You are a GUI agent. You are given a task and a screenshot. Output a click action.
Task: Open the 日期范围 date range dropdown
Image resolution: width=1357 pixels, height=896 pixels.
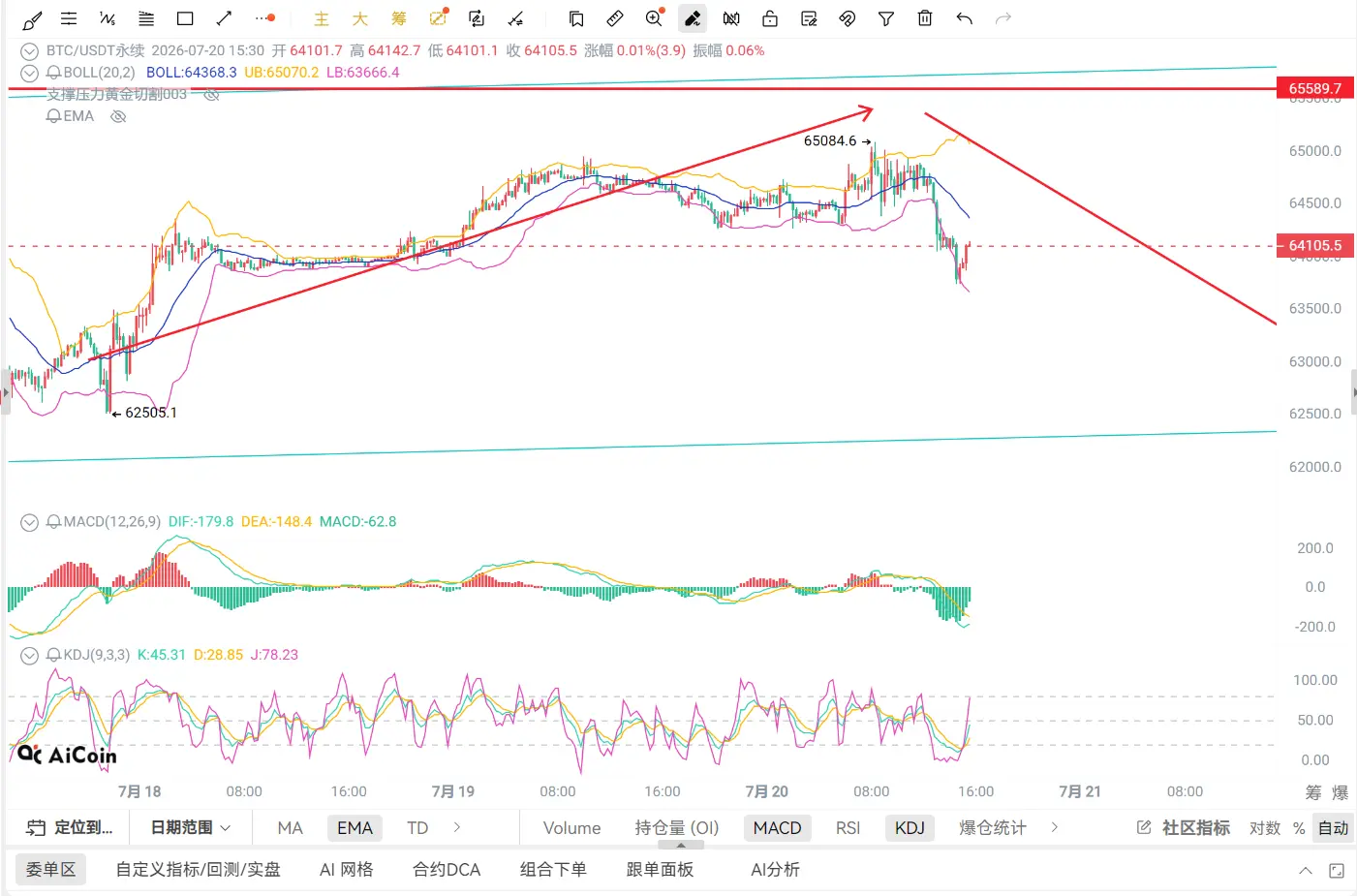[x=190, y=827]
